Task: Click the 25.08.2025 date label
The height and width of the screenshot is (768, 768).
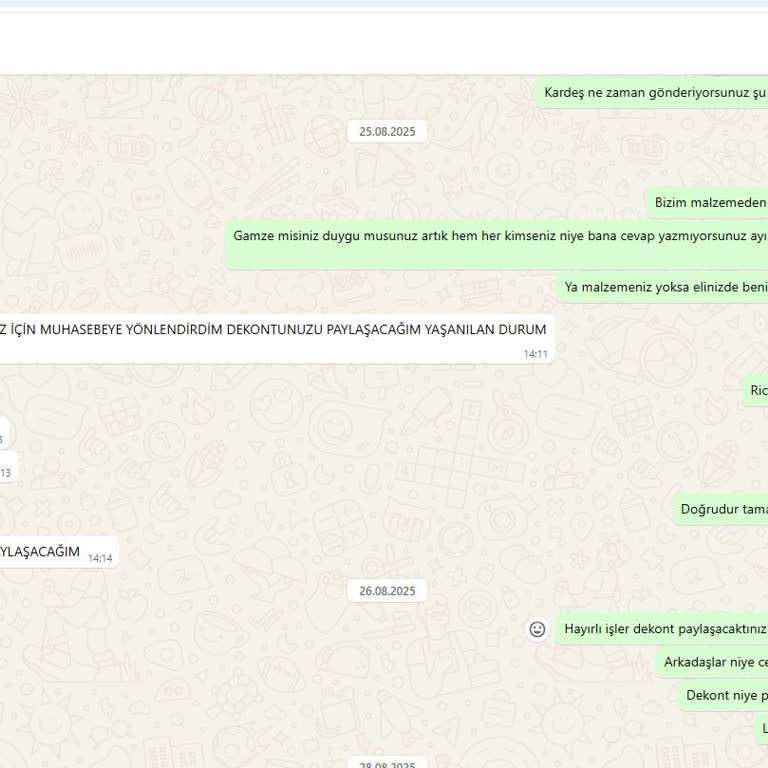Action: 387,132
